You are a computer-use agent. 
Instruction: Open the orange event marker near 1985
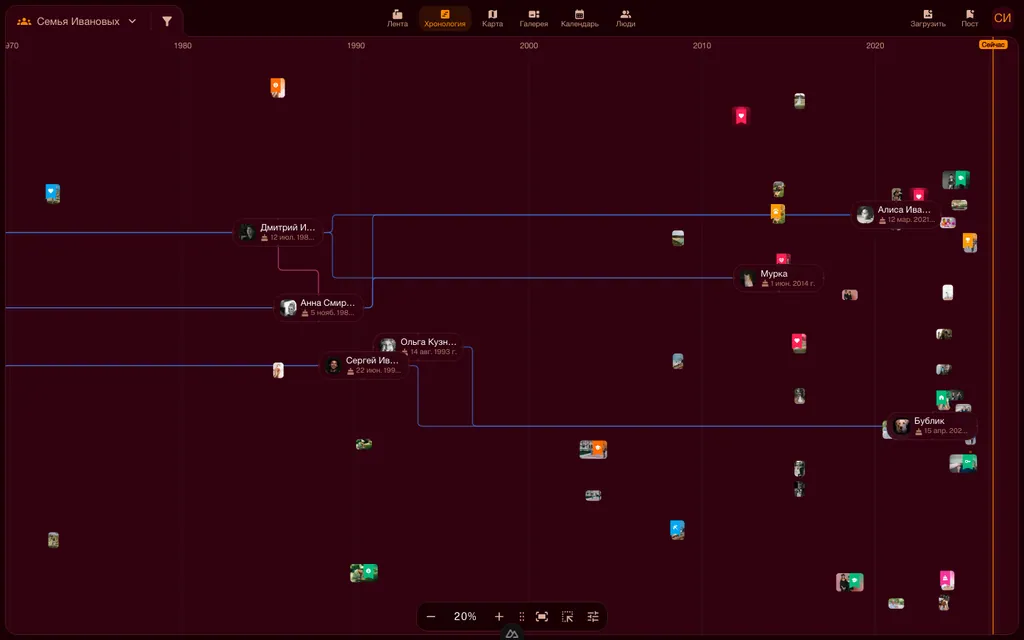point(278,88)
